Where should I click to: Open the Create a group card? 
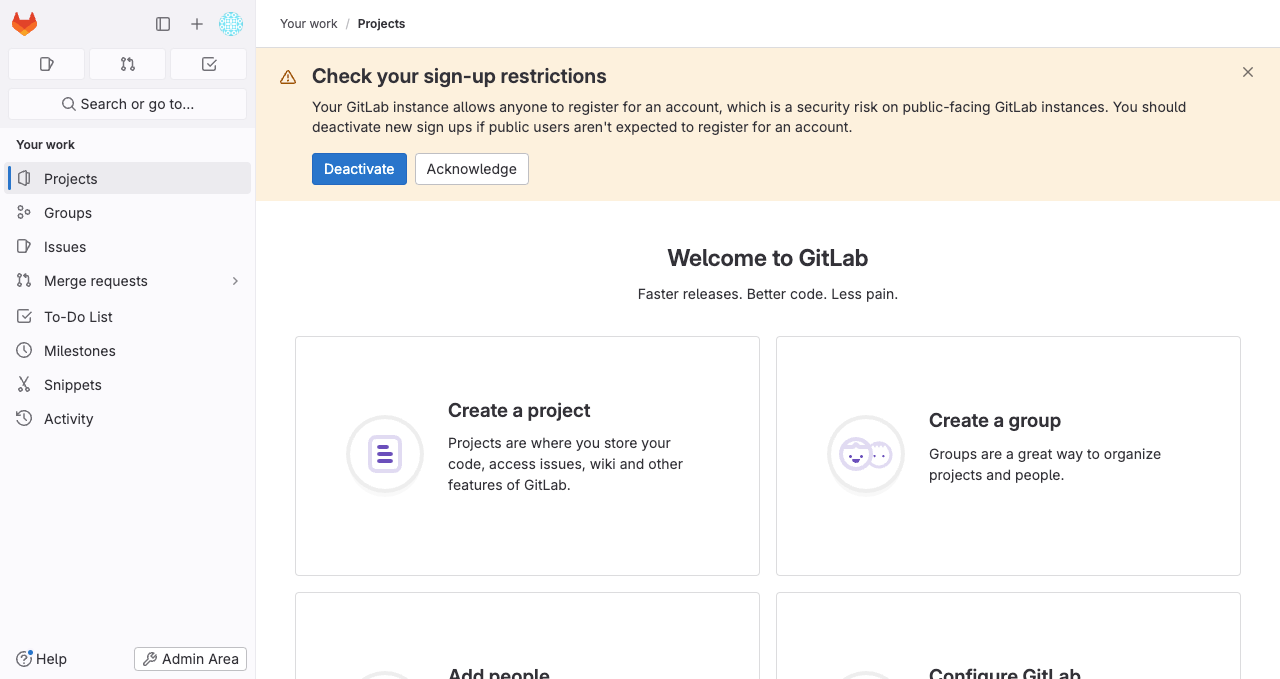(1008, 456)
